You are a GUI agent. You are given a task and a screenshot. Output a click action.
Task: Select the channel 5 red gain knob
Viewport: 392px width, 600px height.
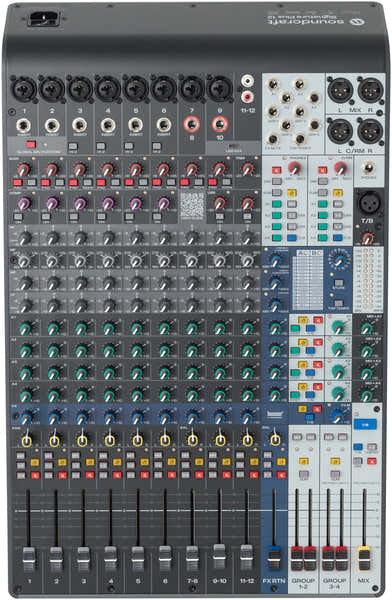click(136, 169)
